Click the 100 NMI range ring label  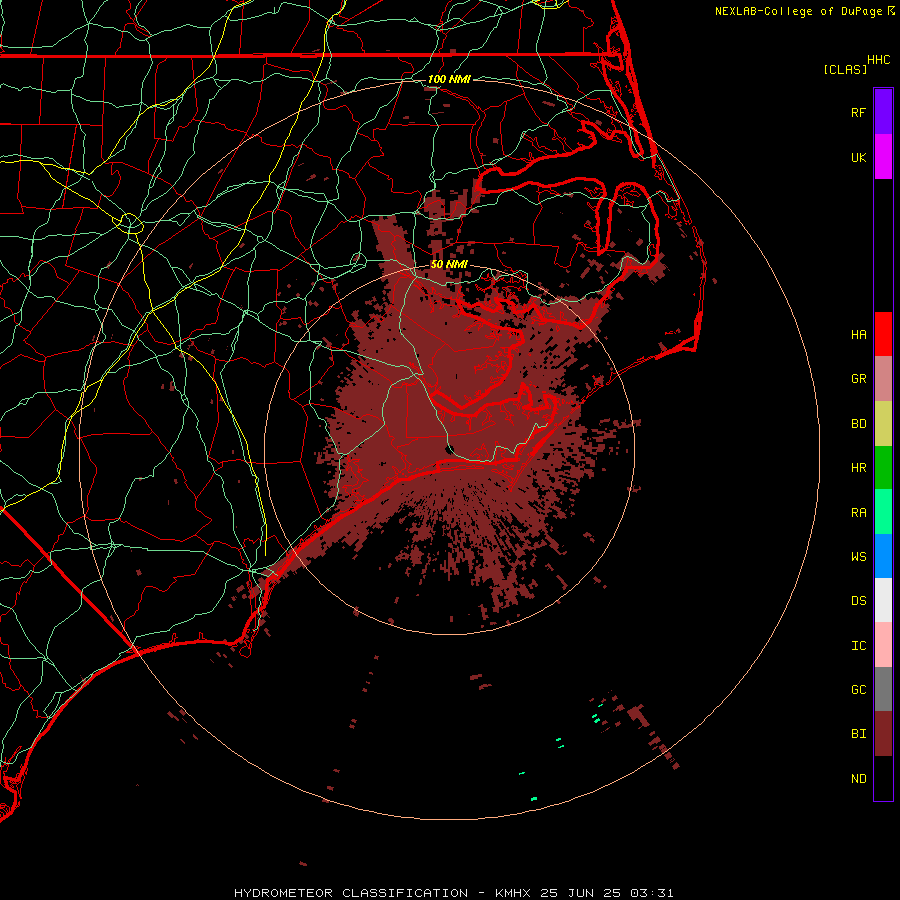[x=449, y=79]
